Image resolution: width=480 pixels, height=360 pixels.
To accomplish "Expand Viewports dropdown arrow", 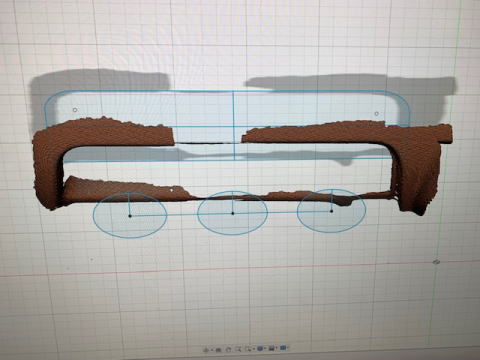I will point(288,348).
